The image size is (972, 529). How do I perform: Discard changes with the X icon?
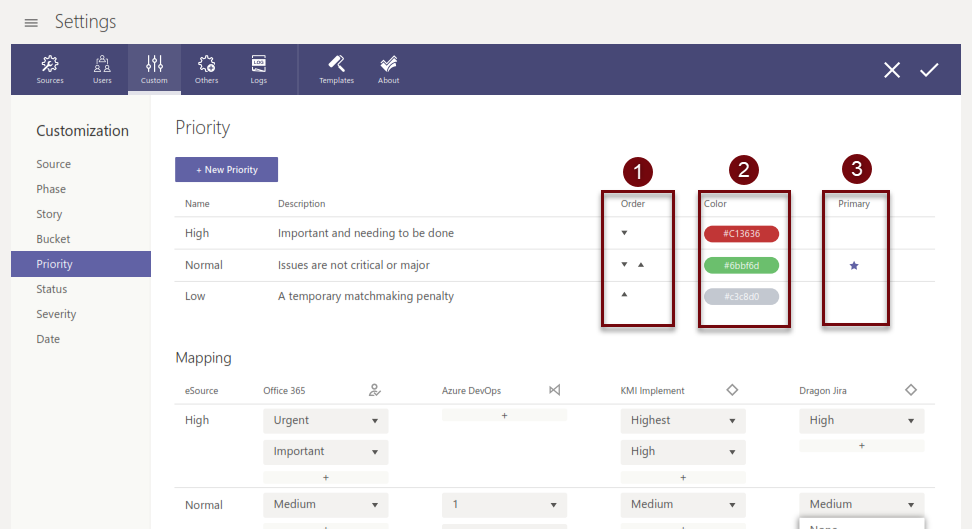[x=892, y=69]
